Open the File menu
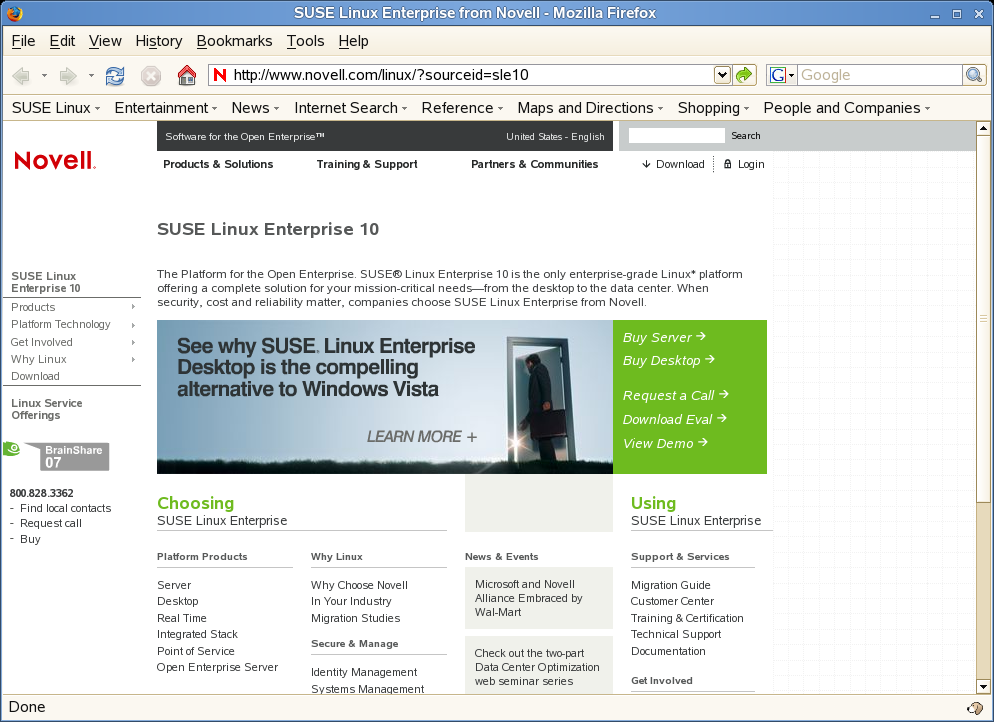The width and height of the screenshot is (994, 722). (x=23, y=41)
